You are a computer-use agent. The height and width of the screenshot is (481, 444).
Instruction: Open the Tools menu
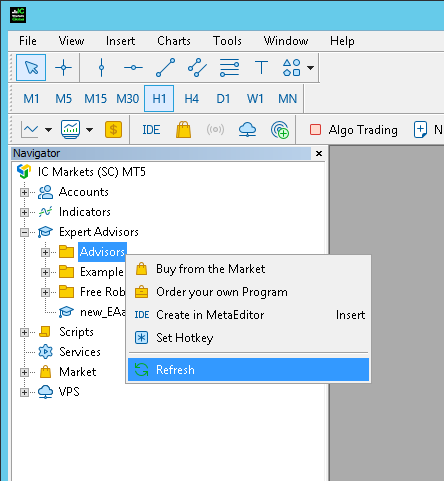227,41
